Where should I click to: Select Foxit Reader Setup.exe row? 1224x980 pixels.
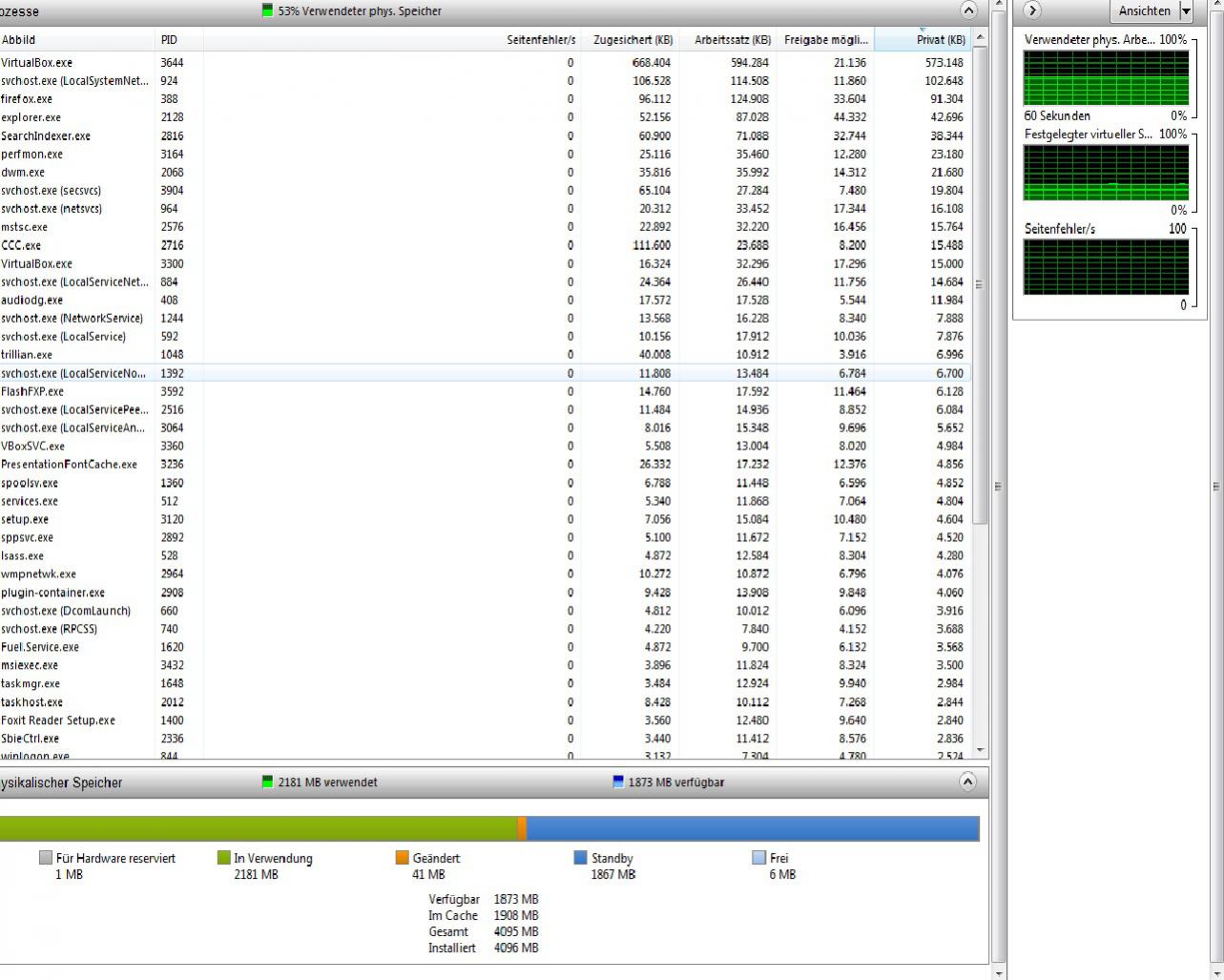[486, 720]
